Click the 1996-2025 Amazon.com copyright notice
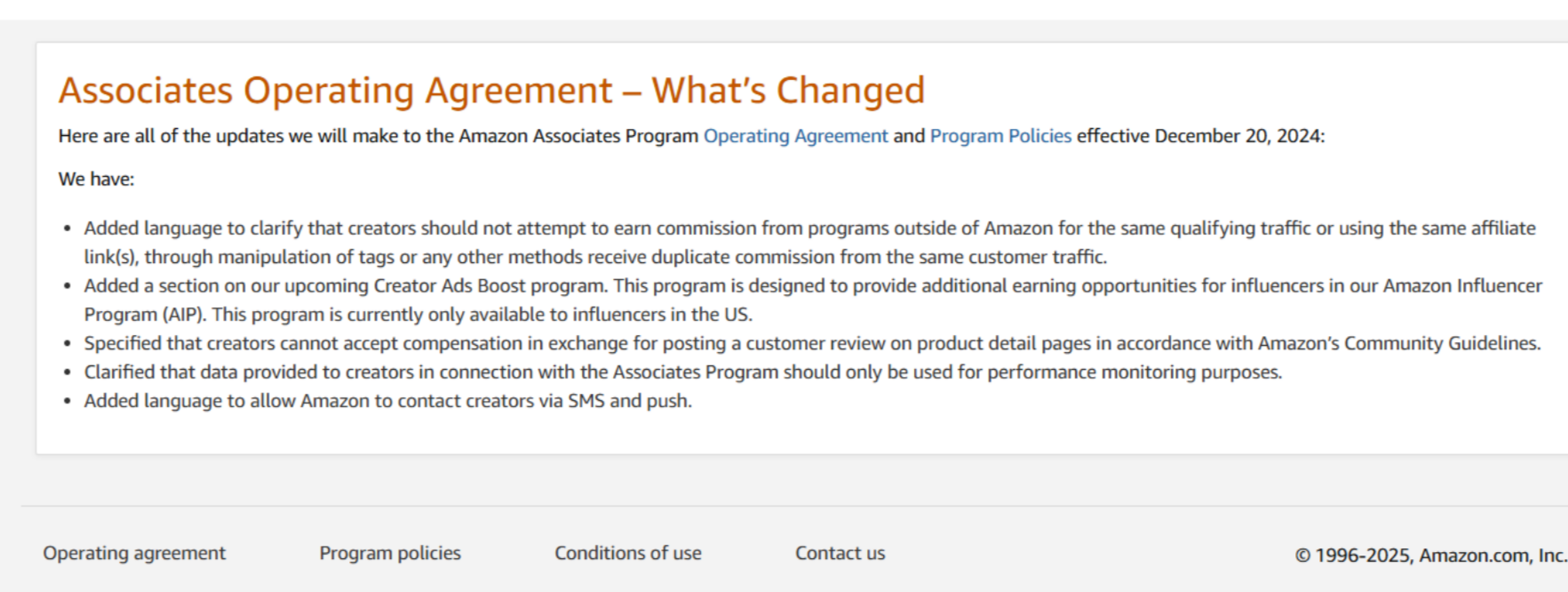The image size is (1568, 592). (x=1430, y=555)
